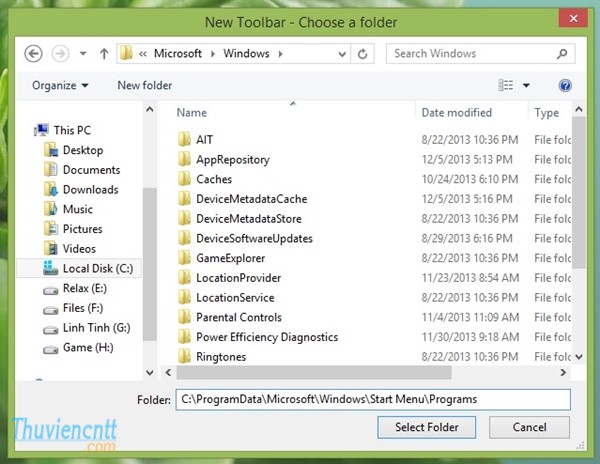Select Local Disk (C:) drive

pyautogui.click(x=79, y=268)
